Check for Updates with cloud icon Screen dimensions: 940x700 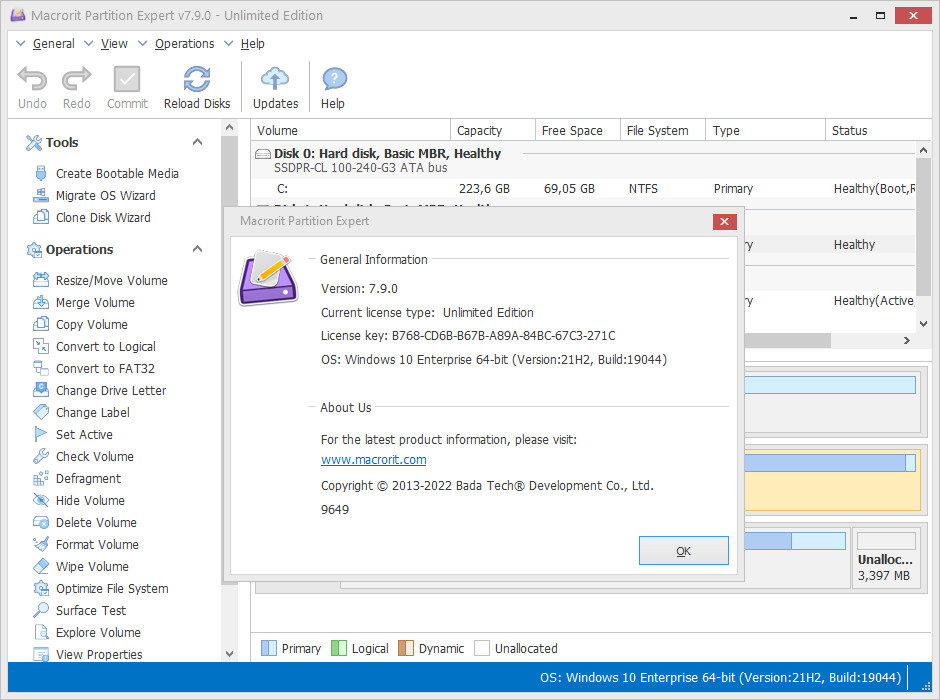click(x=275, y=79)
